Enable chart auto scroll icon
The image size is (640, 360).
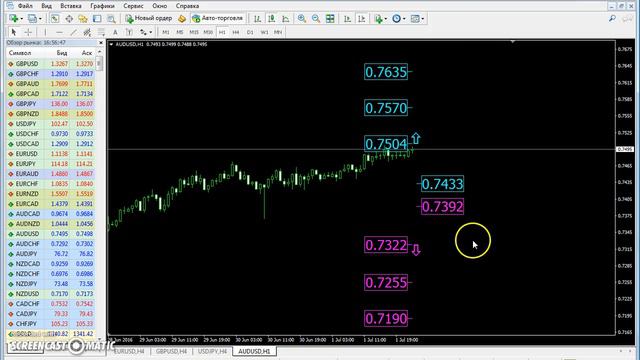pos(347,18)
